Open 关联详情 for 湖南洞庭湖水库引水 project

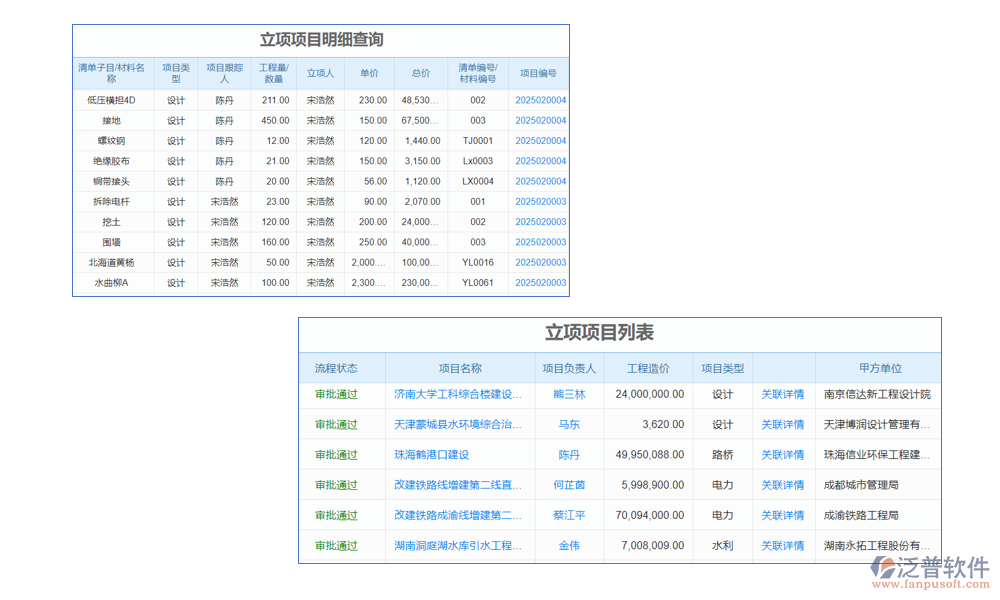782,546
